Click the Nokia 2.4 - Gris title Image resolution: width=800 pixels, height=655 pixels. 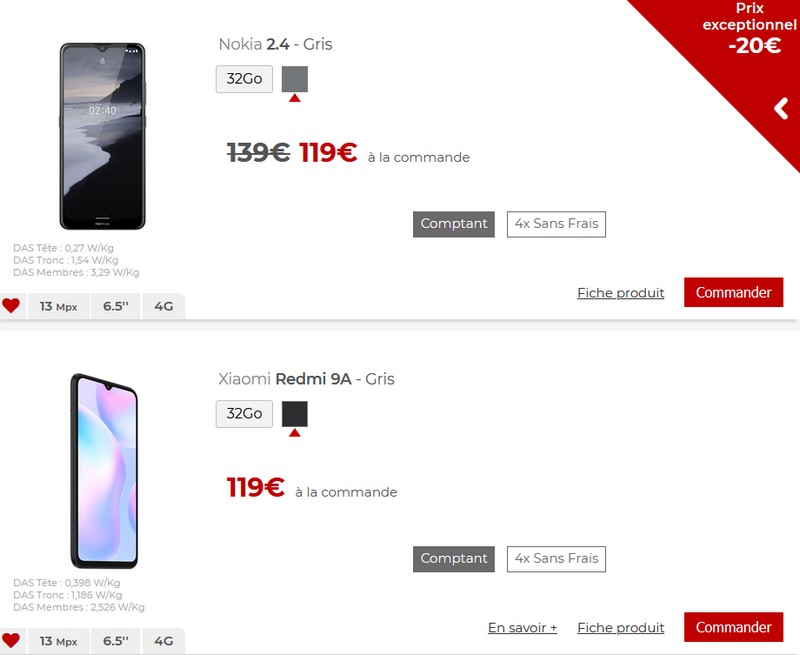276,44
